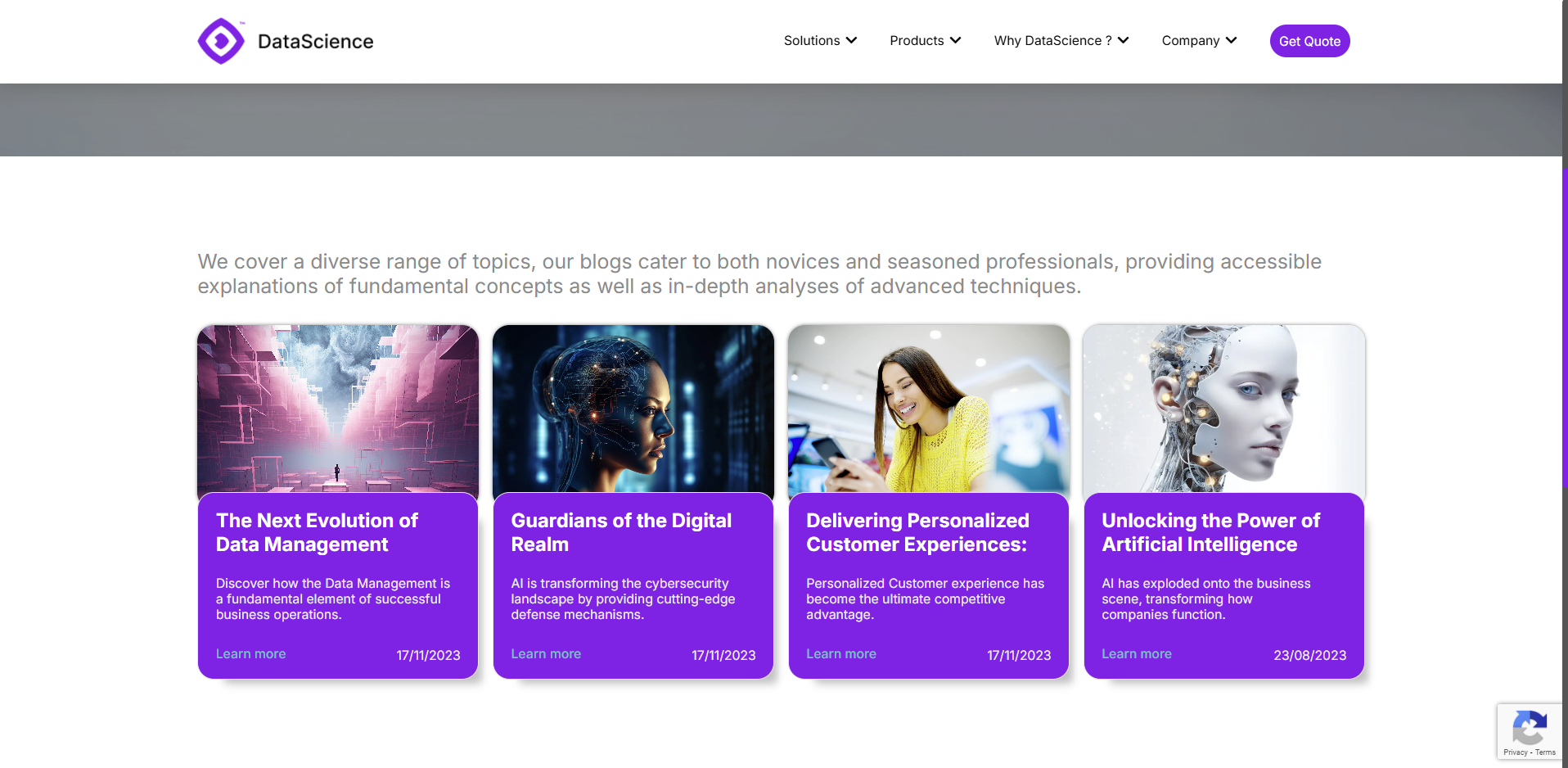Click Learn more on Artificial Intelligence card
This screenshot has height=768, width=1568.
(1136, 653)
